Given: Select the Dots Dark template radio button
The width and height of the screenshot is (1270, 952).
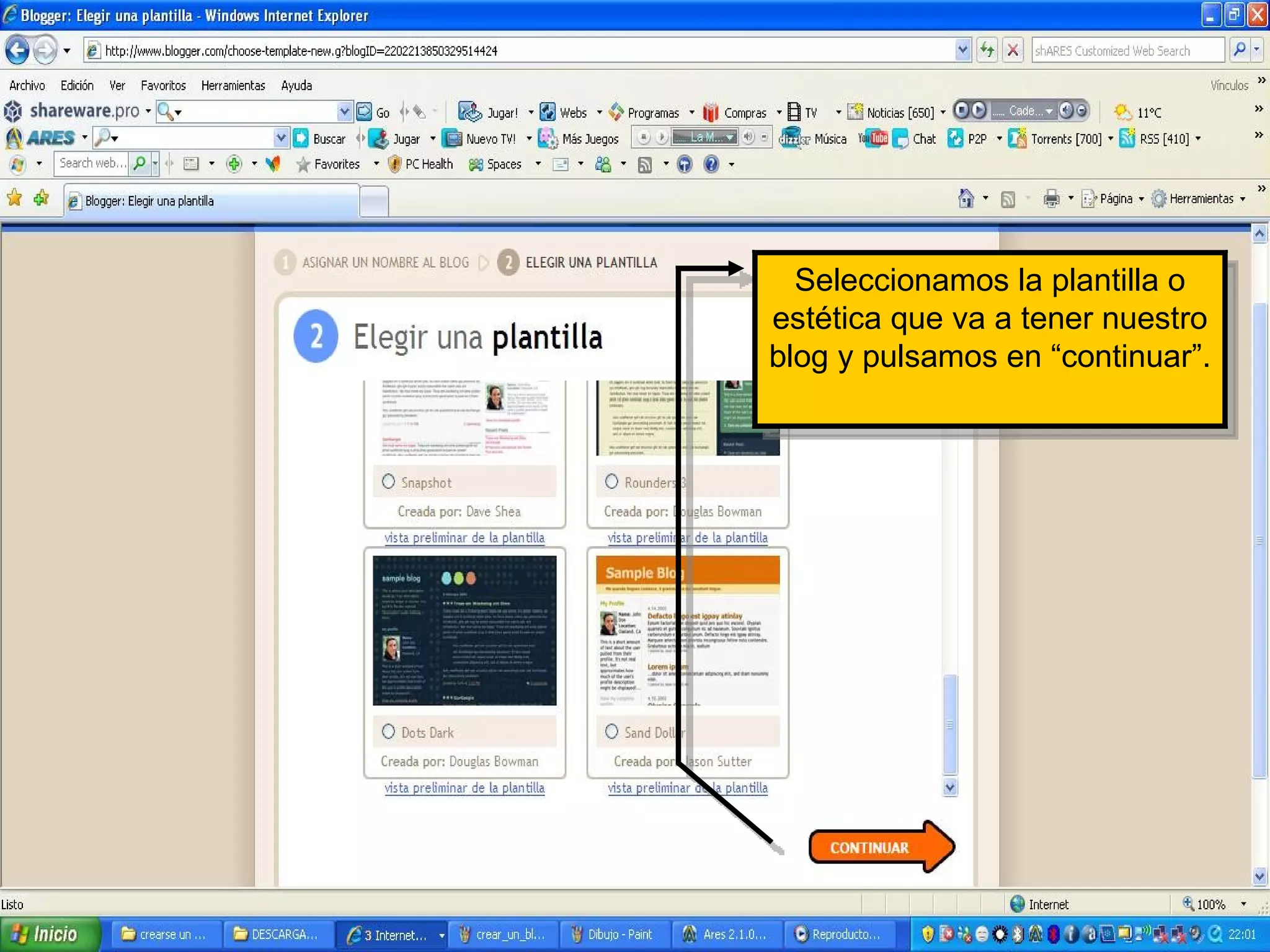Looking at the screenshot, I should tap(388, 731).
